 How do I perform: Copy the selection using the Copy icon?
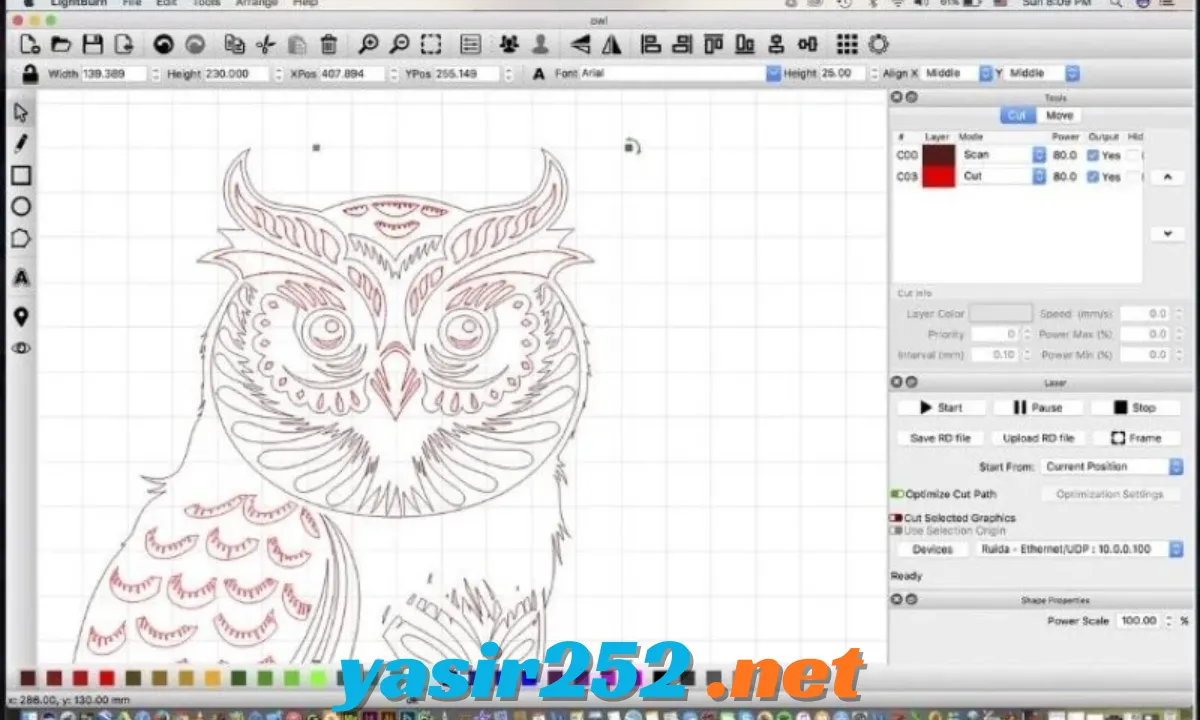coord(235,44)
